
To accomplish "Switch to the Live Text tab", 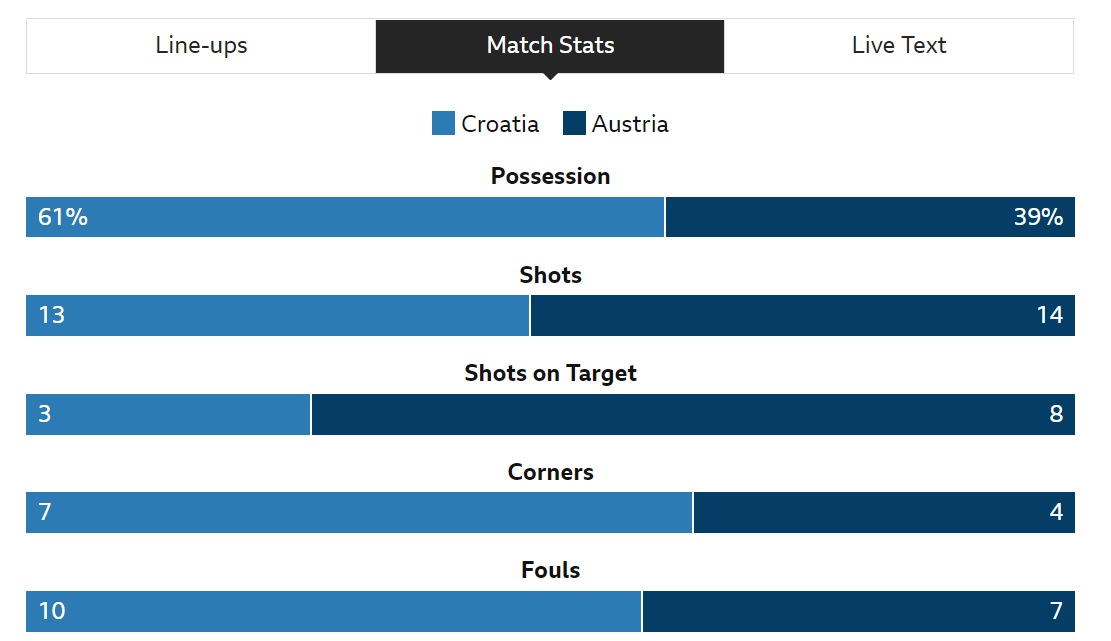I will point(898,46).
